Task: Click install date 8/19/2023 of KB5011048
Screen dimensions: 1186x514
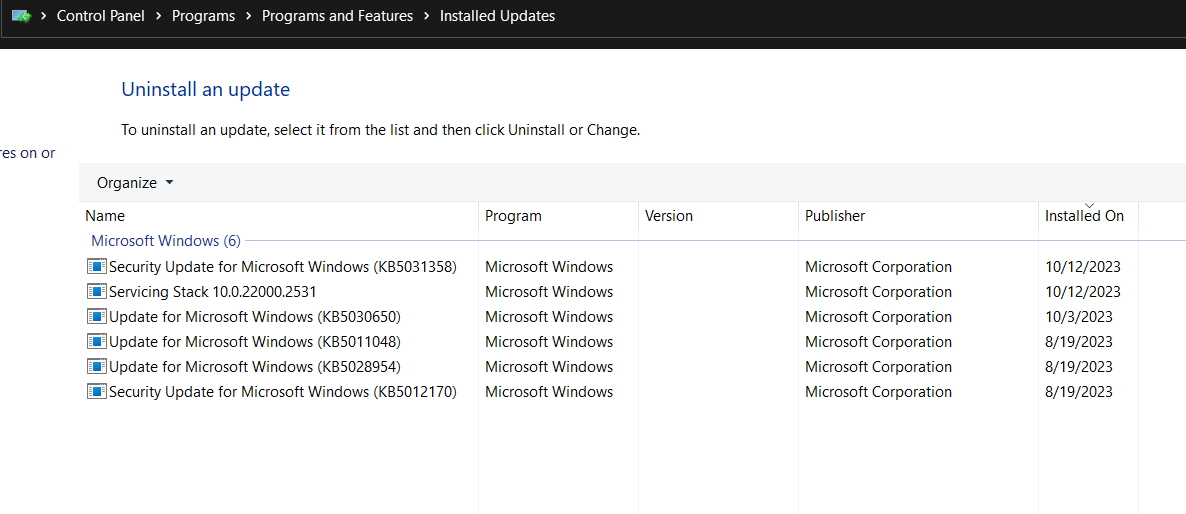Action: pyautogui.click(x=1079, y=341)
